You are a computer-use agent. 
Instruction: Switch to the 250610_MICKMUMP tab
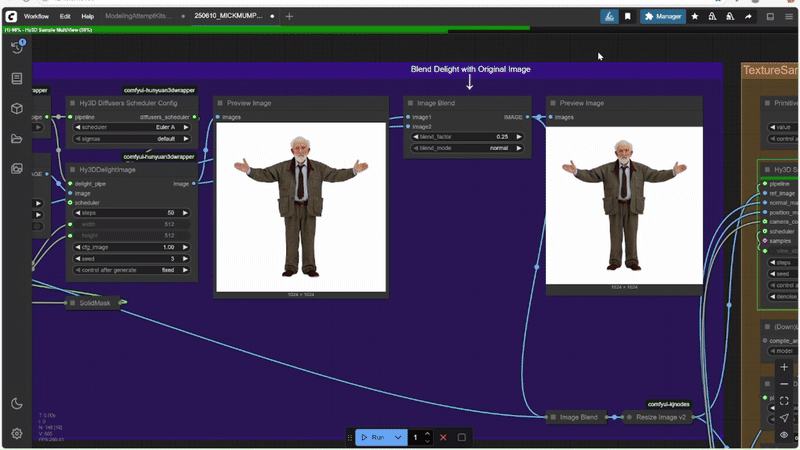[x=228, y=16]
